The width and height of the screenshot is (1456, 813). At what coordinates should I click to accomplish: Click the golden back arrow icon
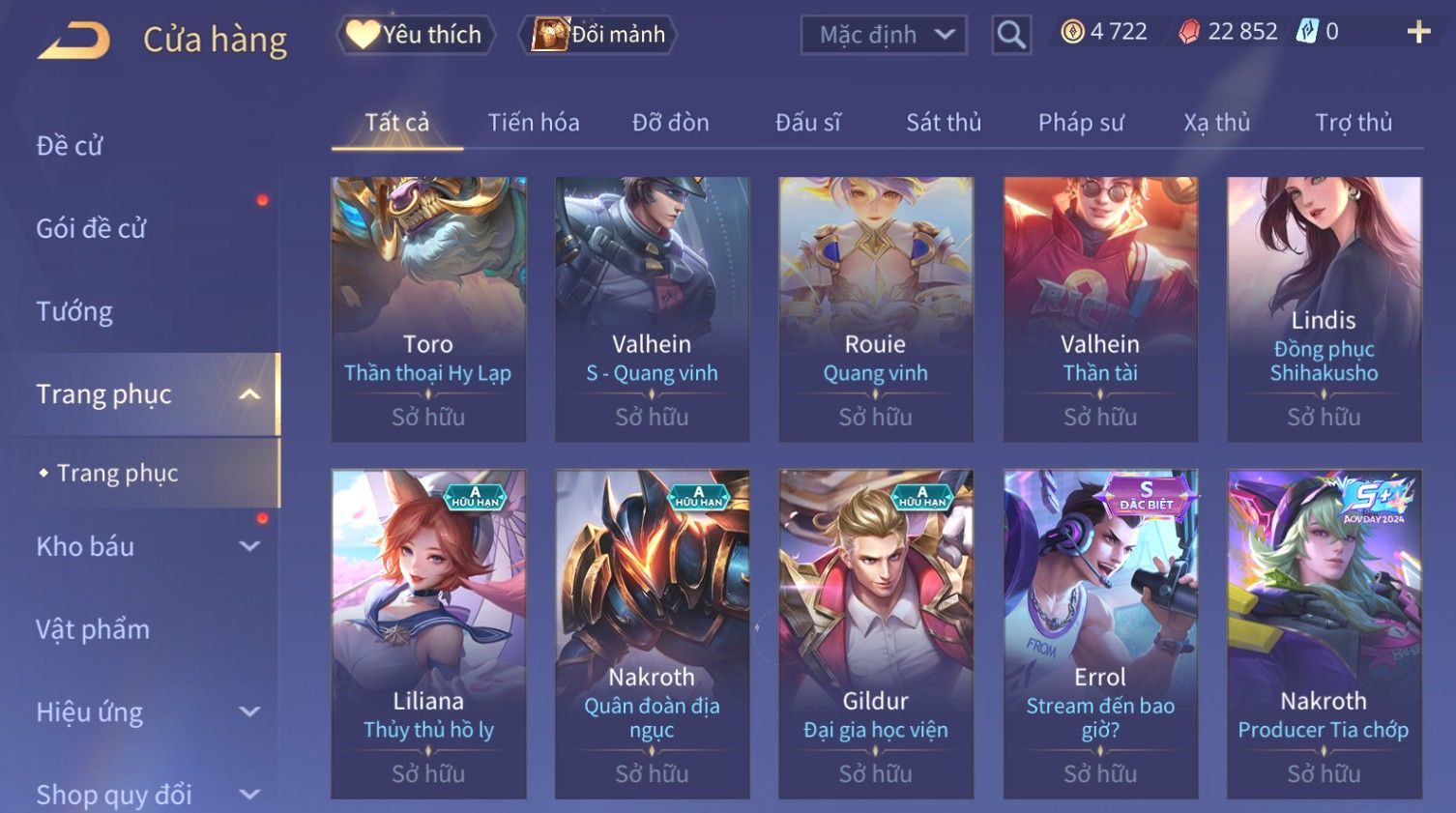[73, 41]
